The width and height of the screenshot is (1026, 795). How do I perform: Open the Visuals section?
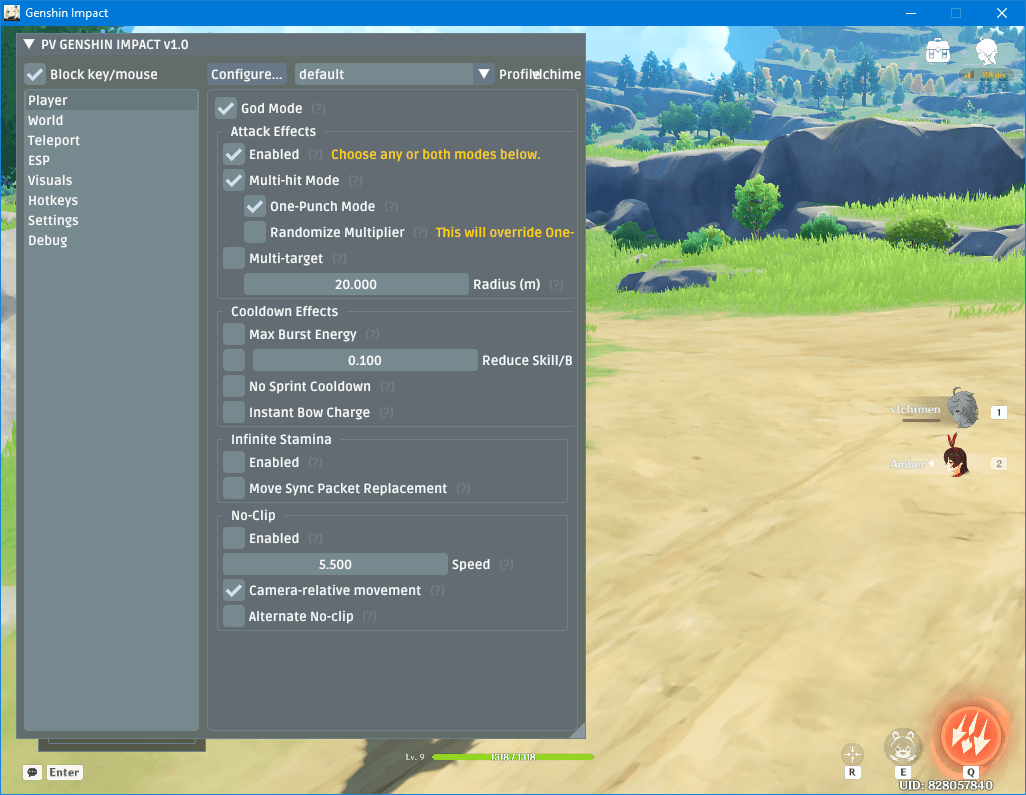coord(111,181)
